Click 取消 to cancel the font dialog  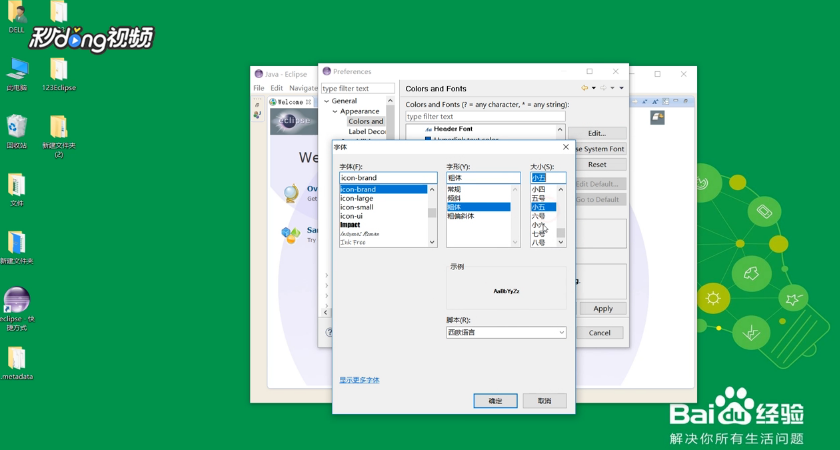pyautogui.click(x=544, y=401)
